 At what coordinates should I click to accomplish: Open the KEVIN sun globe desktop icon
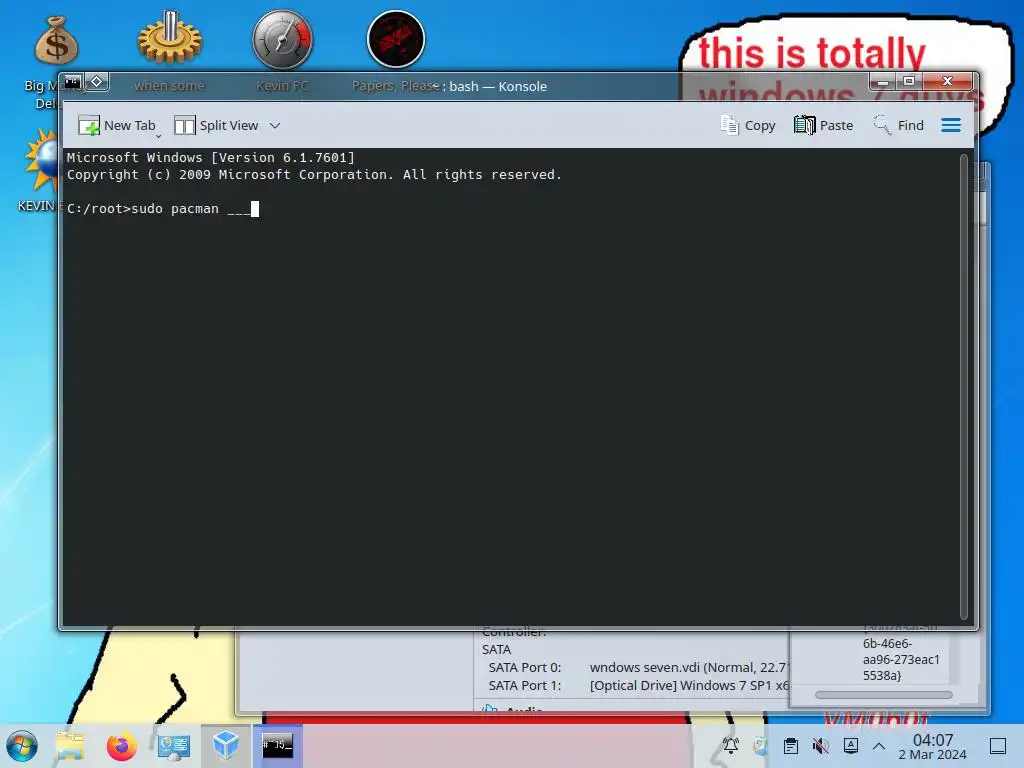pos(40,160)
